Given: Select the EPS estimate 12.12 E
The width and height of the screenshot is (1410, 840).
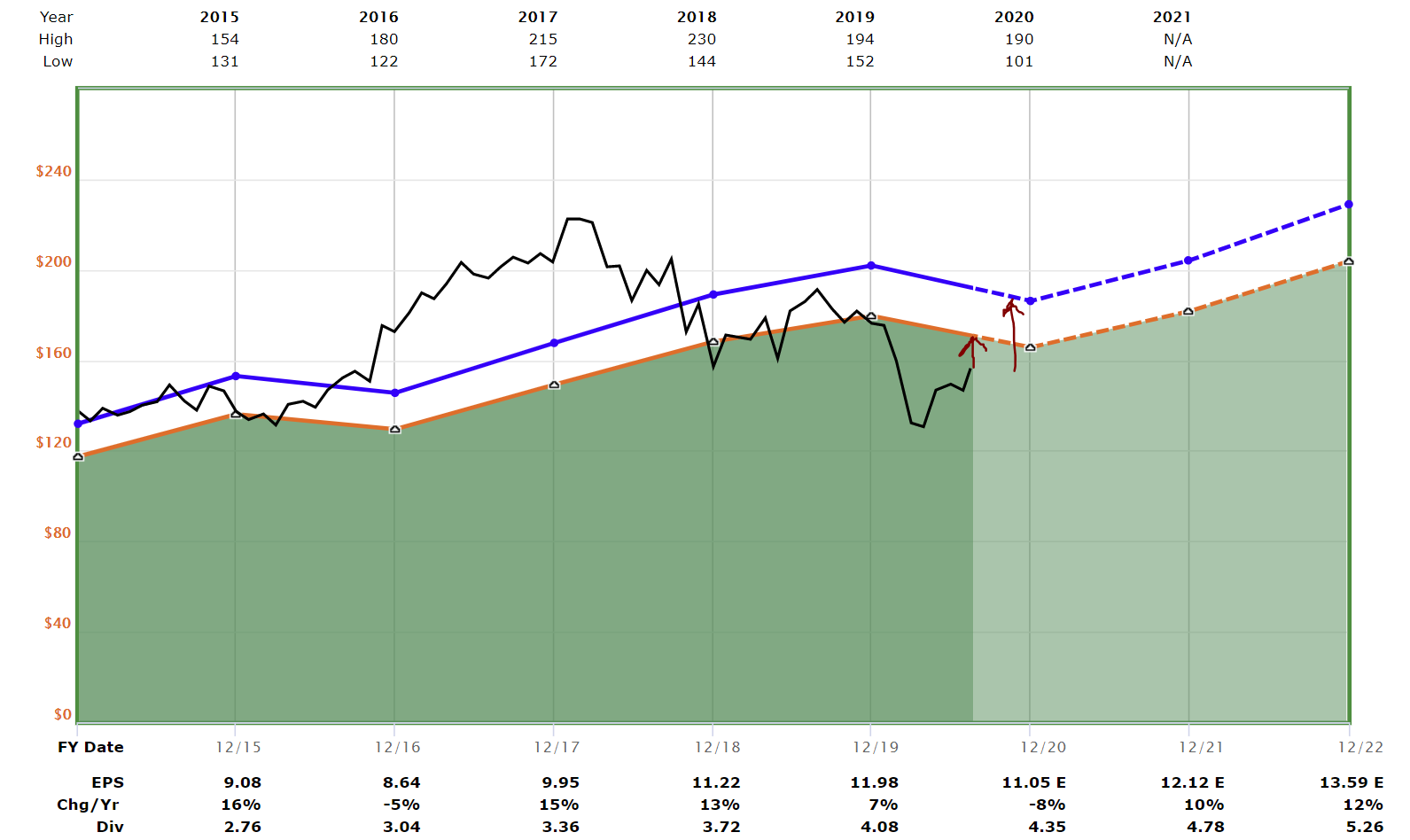Looking at the screenshot, I should pos(1193,782).
